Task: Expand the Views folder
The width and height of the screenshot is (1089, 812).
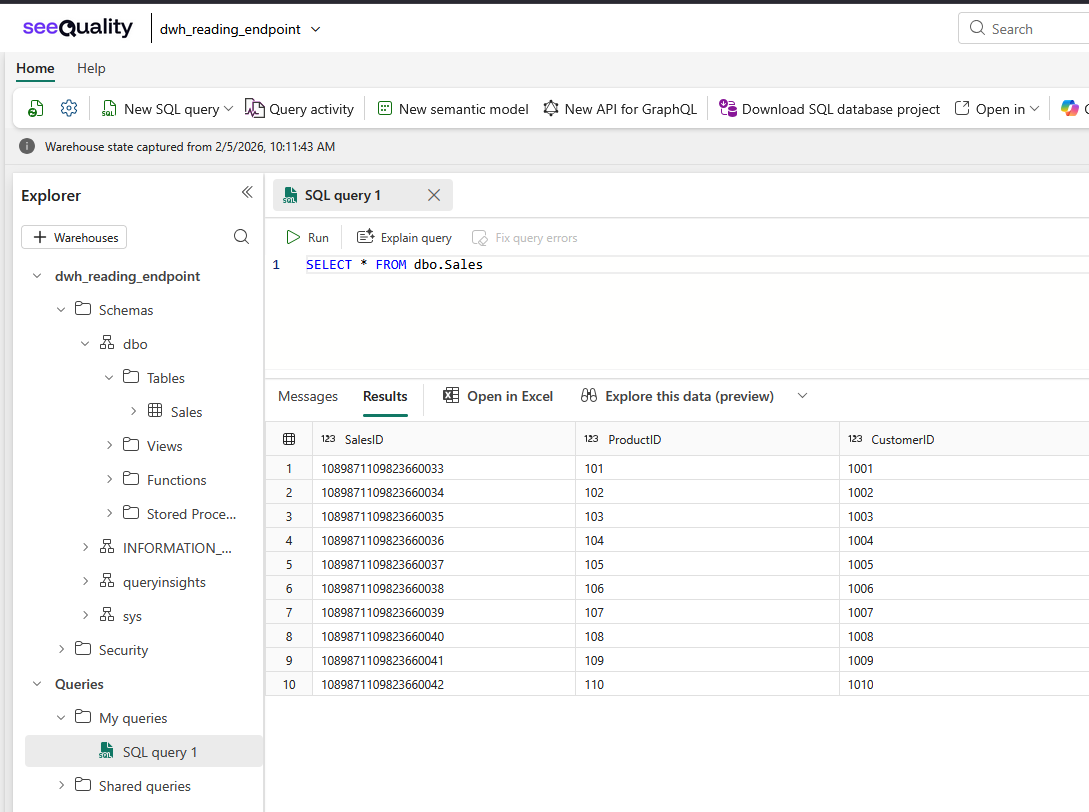Action: click(110, 446)
